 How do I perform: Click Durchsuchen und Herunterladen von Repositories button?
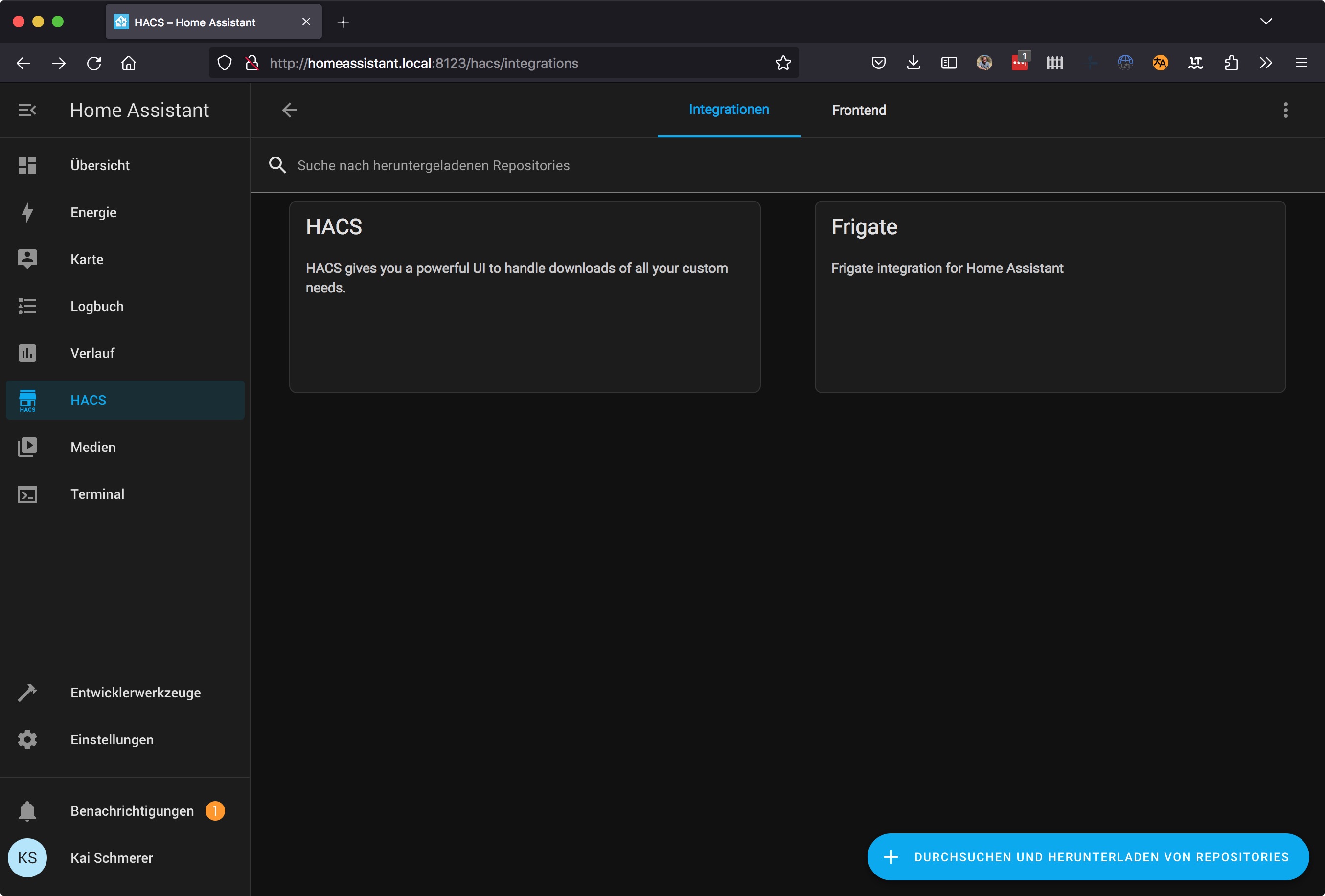pyautogui.click(x=1088, y=857)
